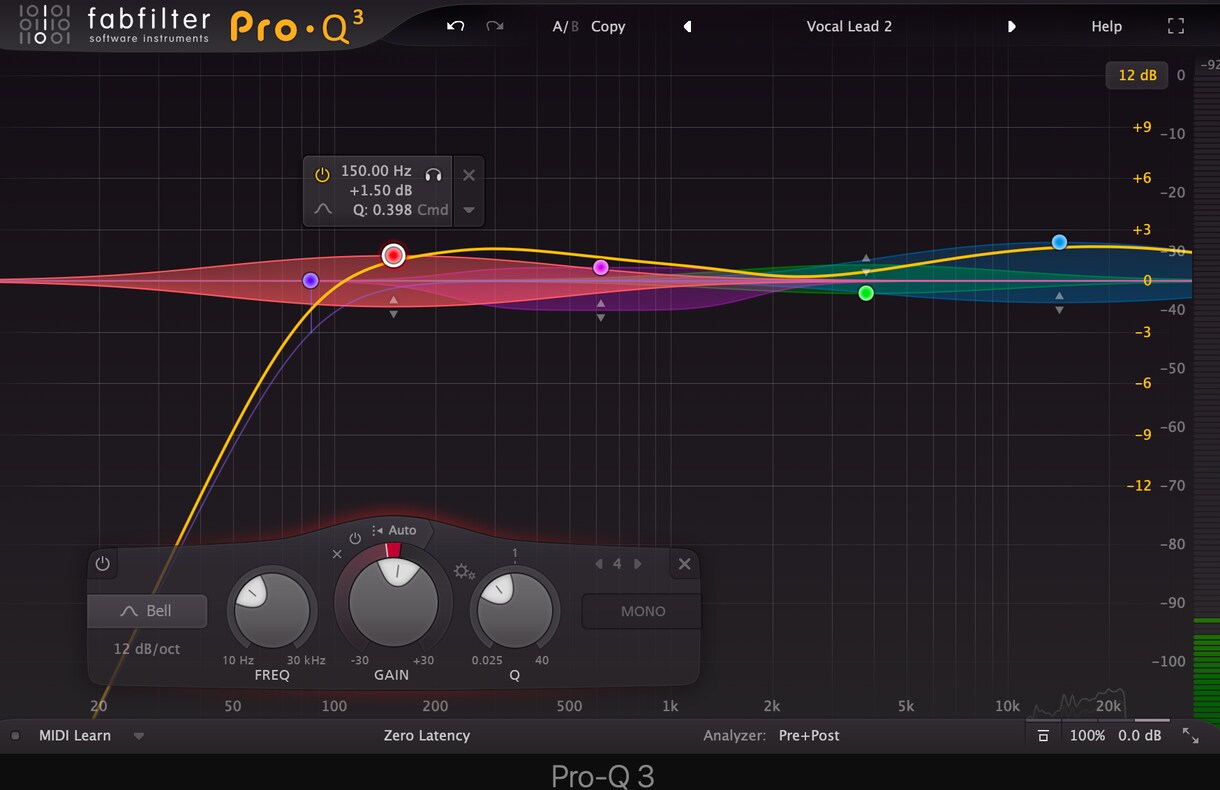This screenshot has height=790, width=1220.
Task: Select the next band arrow beside 4
Action: click(637, 564)
